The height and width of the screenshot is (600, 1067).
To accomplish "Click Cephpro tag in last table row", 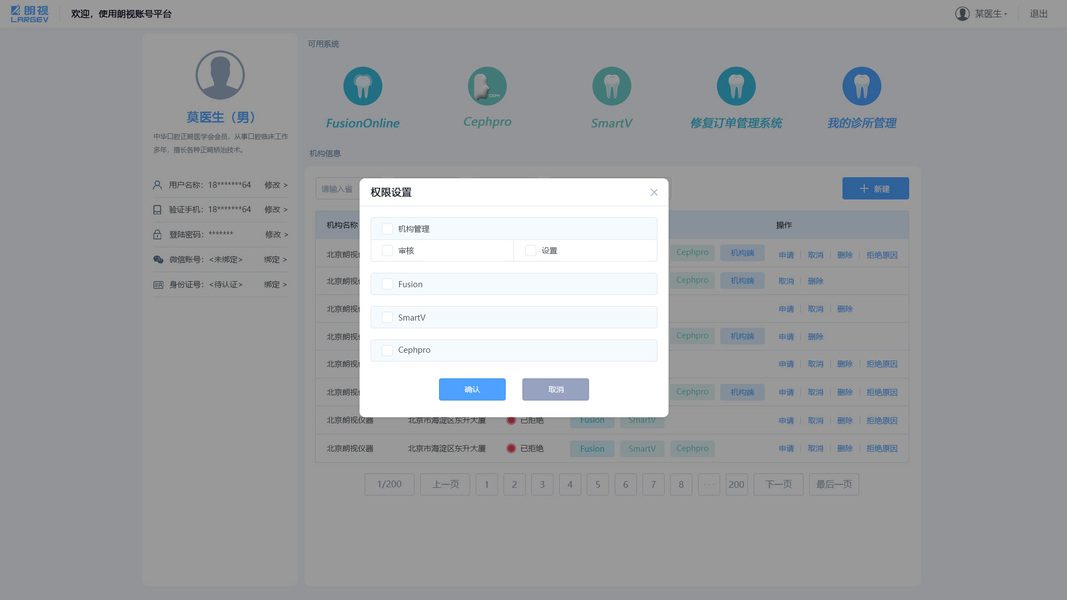I will pyautogui.click(x=692, y=448).
